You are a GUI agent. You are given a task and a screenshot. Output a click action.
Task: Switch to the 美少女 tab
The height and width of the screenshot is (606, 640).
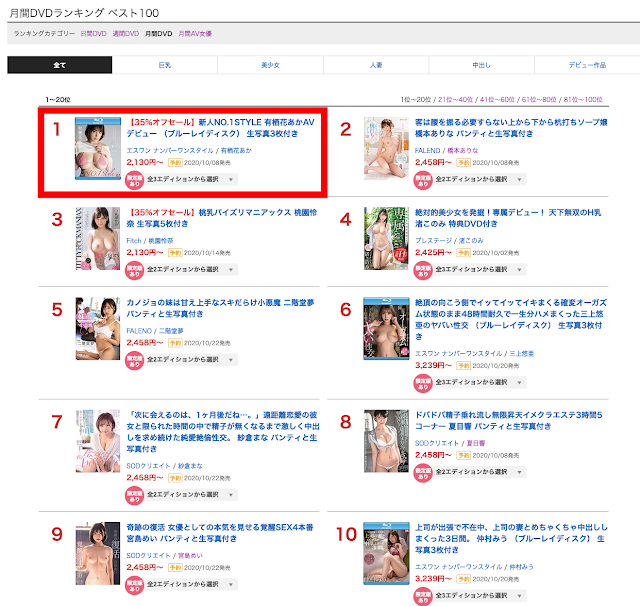(271, 65)
